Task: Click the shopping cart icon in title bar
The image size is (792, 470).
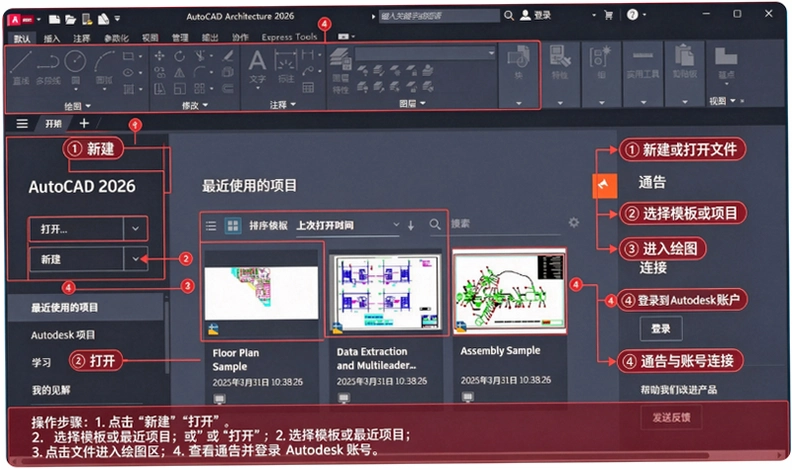Action: (609, 15)
